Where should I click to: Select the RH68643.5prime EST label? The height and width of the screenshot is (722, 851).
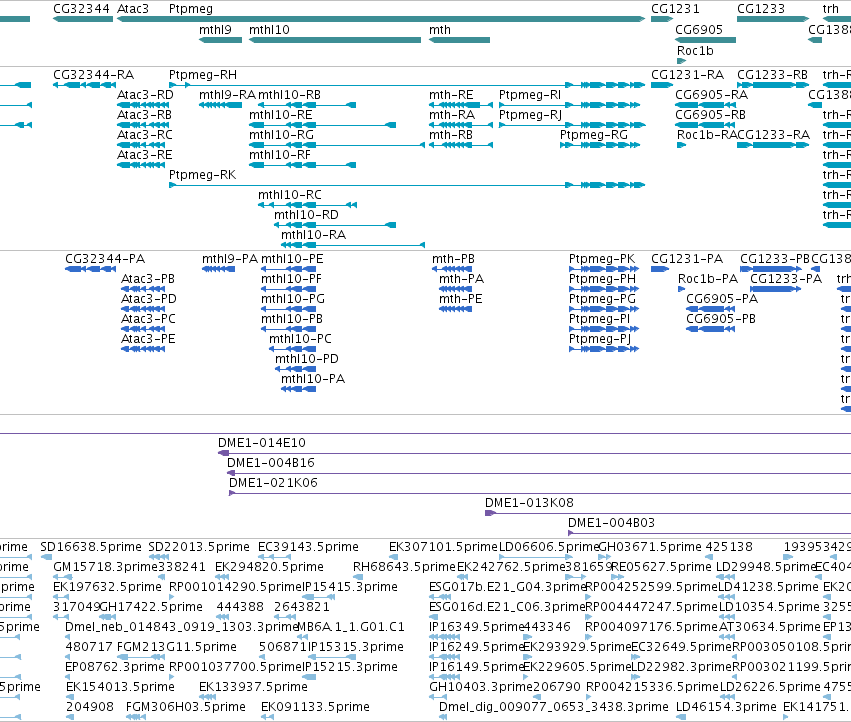pyautogui.click(x=404, y=567)
